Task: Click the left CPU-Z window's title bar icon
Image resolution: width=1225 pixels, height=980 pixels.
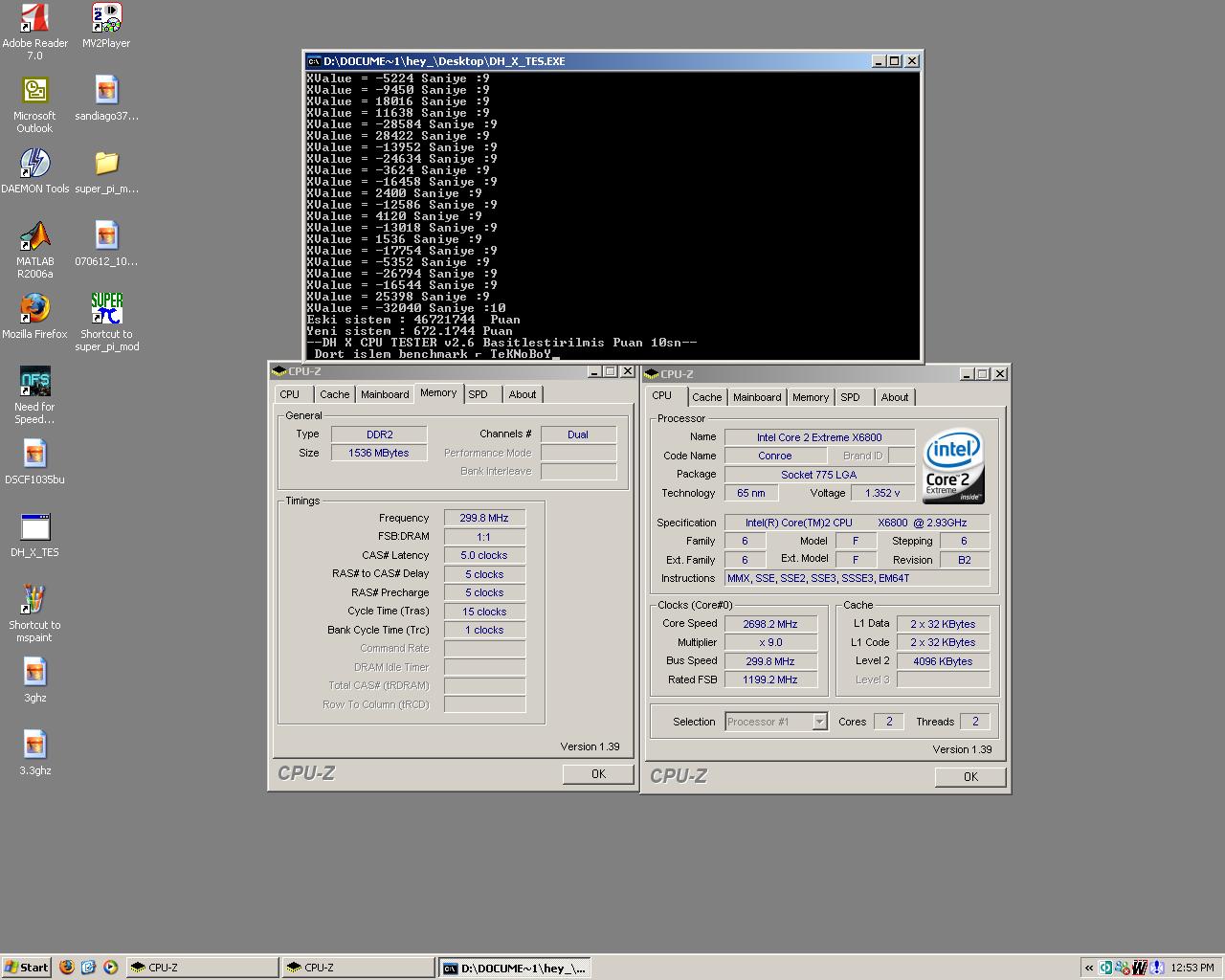Action: 278,371
